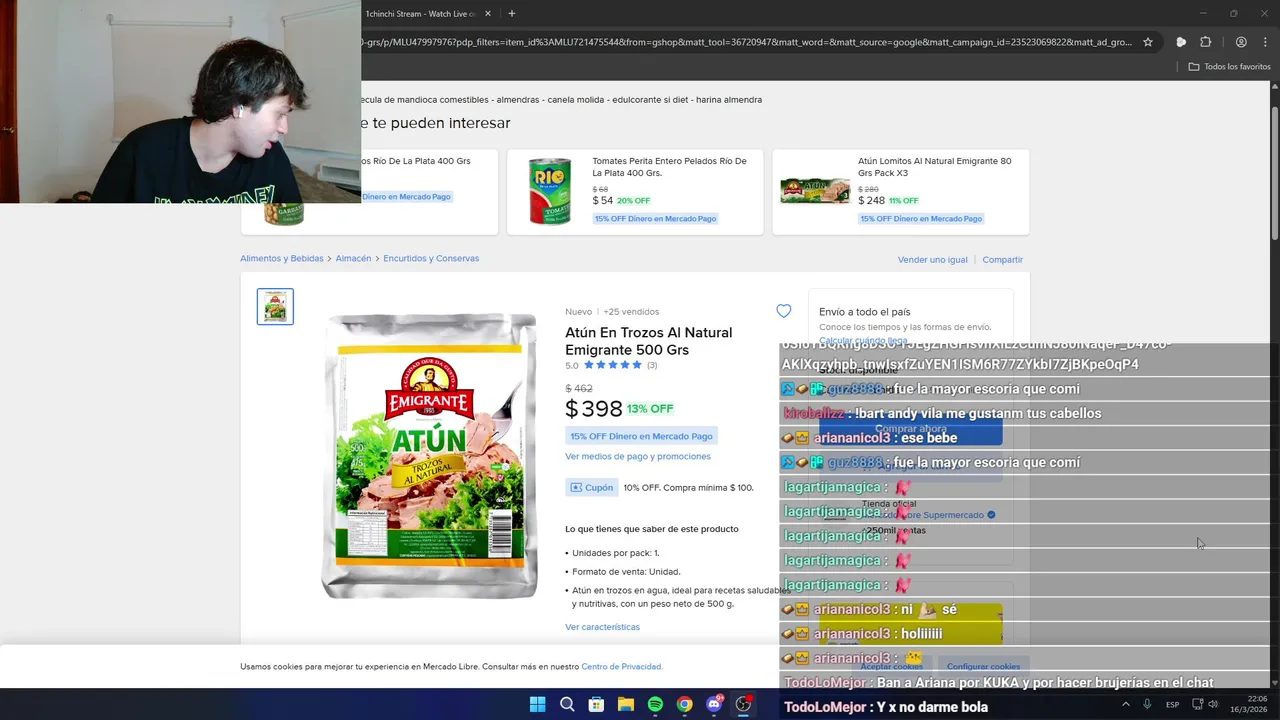
Task: Open Spotify from taskbar
Action: point(655,704)
